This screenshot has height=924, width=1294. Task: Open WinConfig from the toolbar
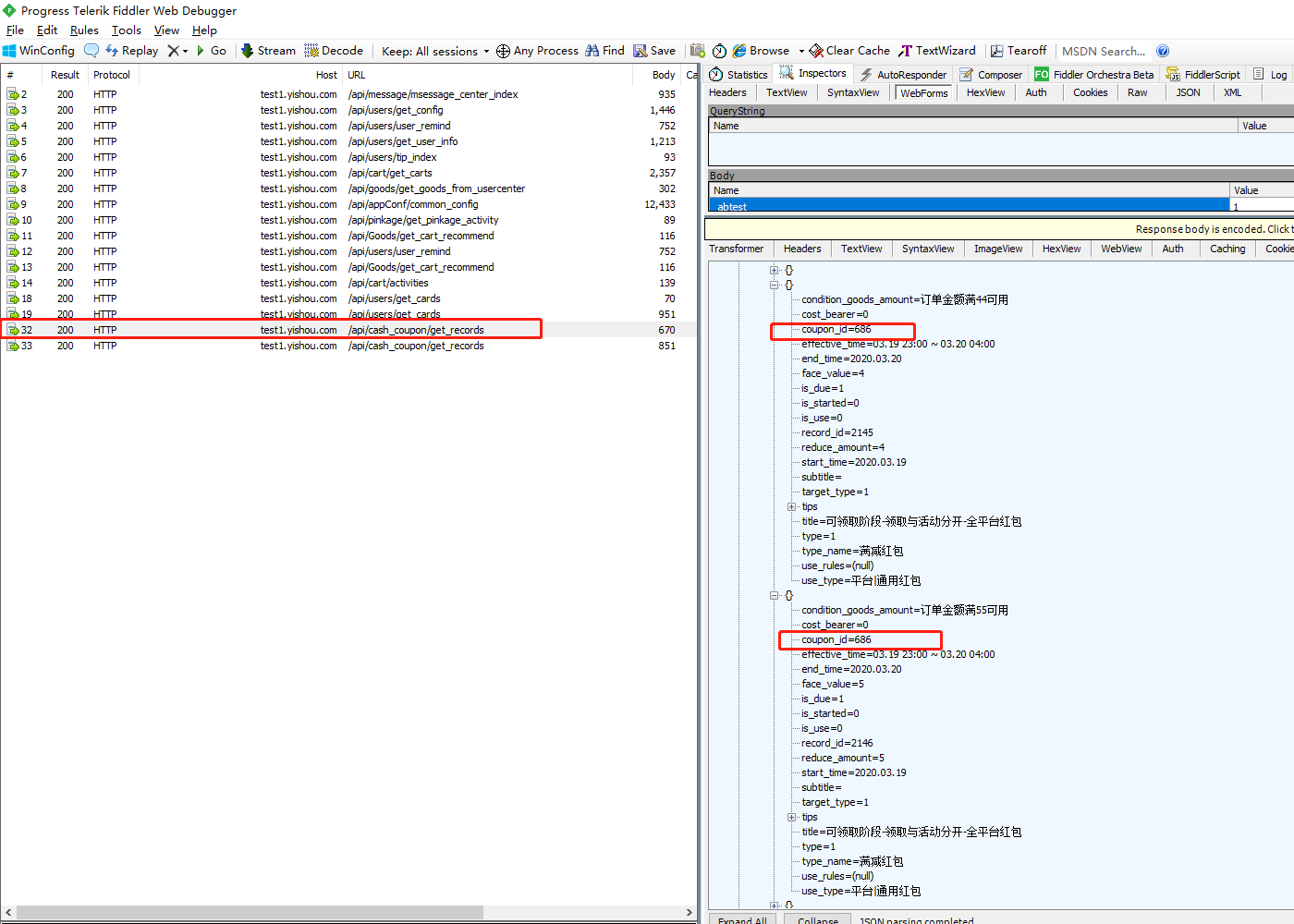(39, 51)
